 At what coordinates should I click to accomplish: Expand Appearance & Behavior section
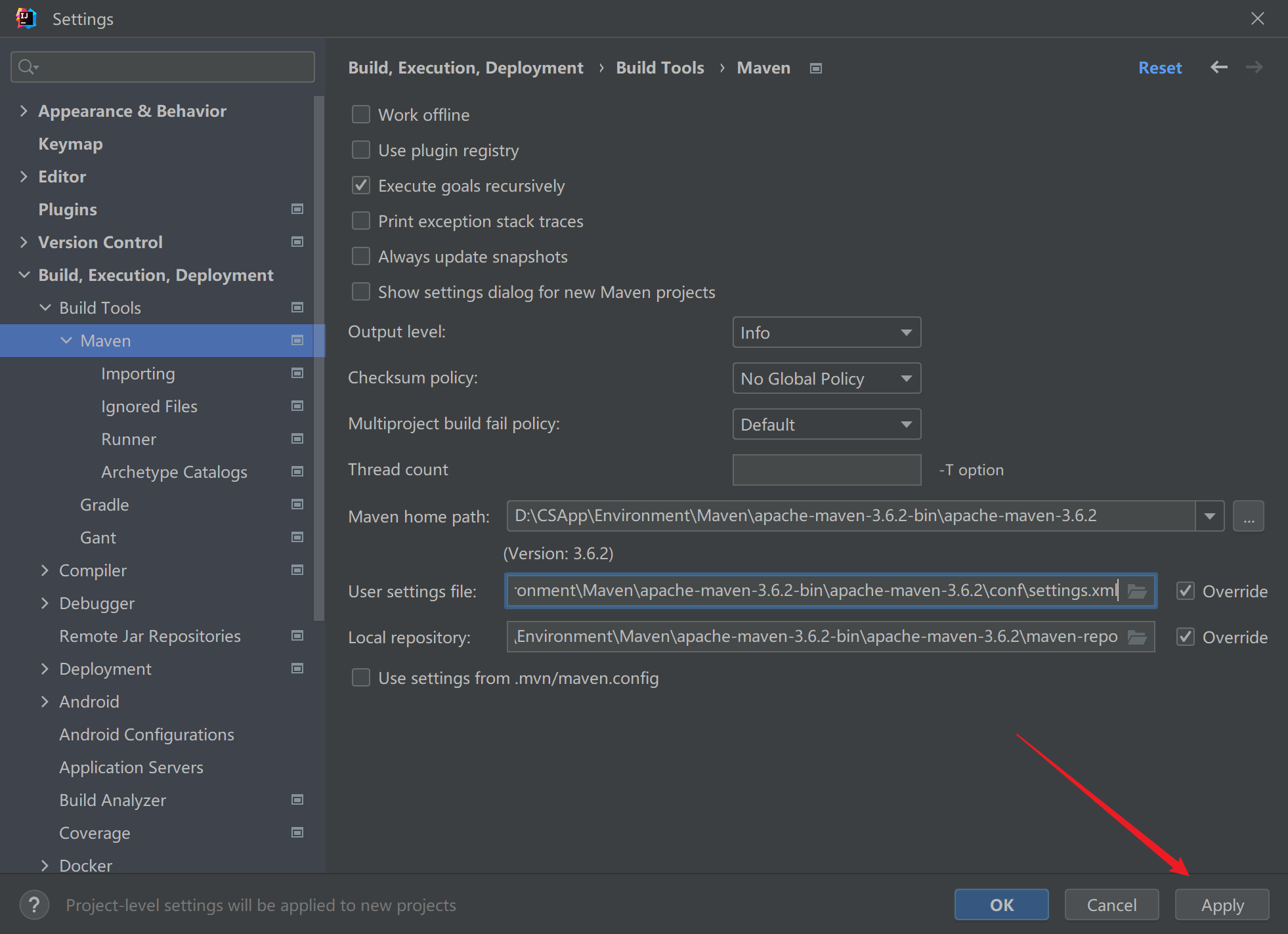[24, 111]
